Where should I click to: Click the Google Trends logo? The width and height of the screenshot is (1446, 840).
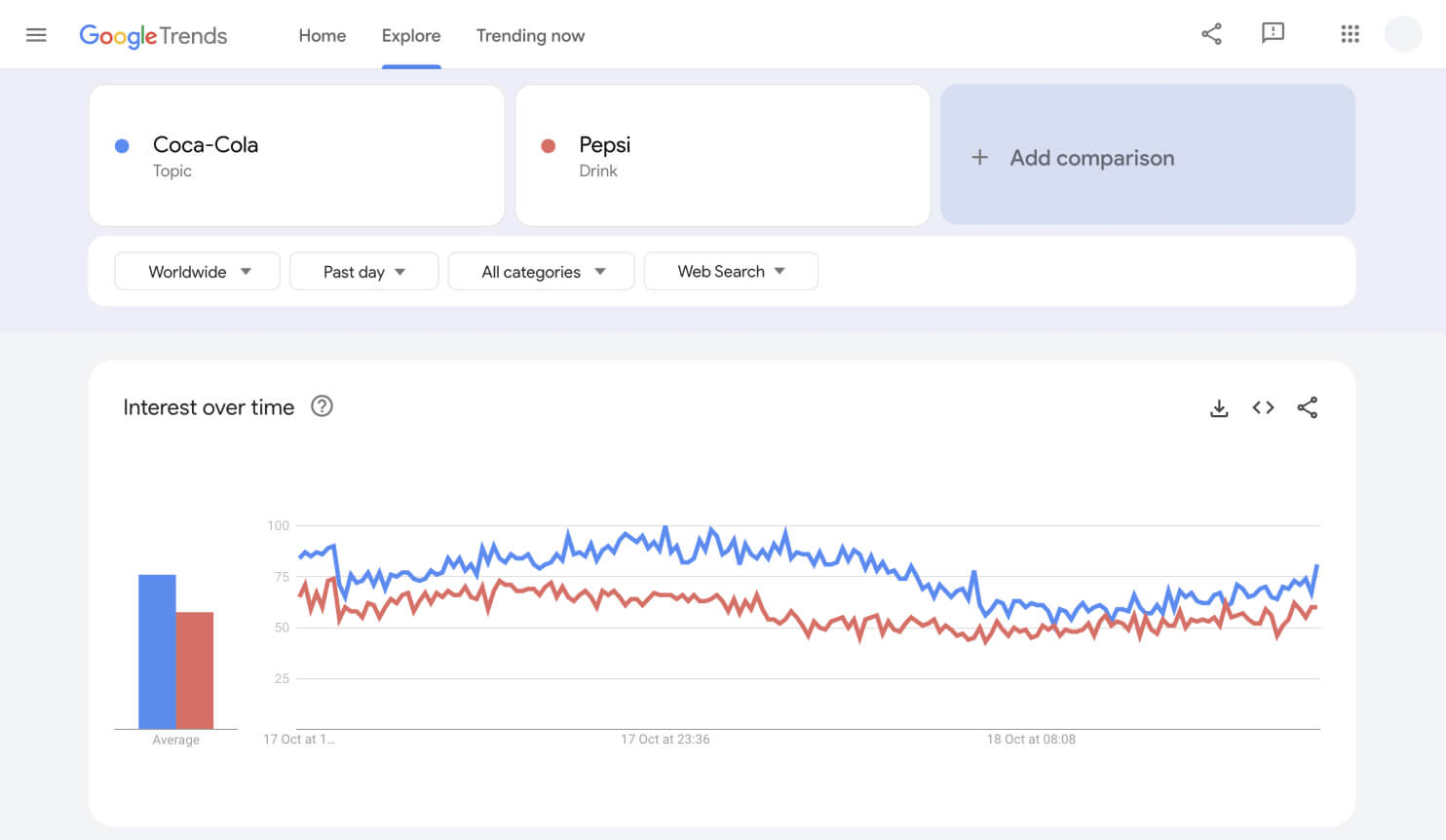click(153, 36)
